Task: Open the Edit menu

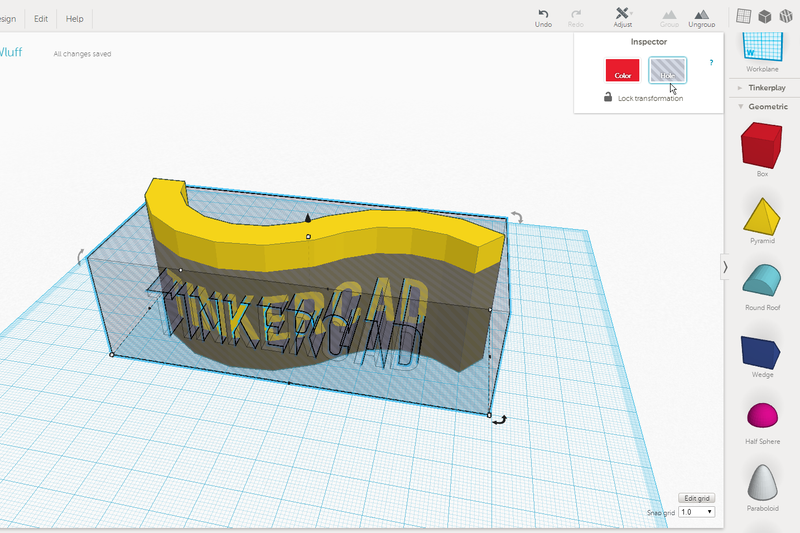Action: (x=41, y=19)
